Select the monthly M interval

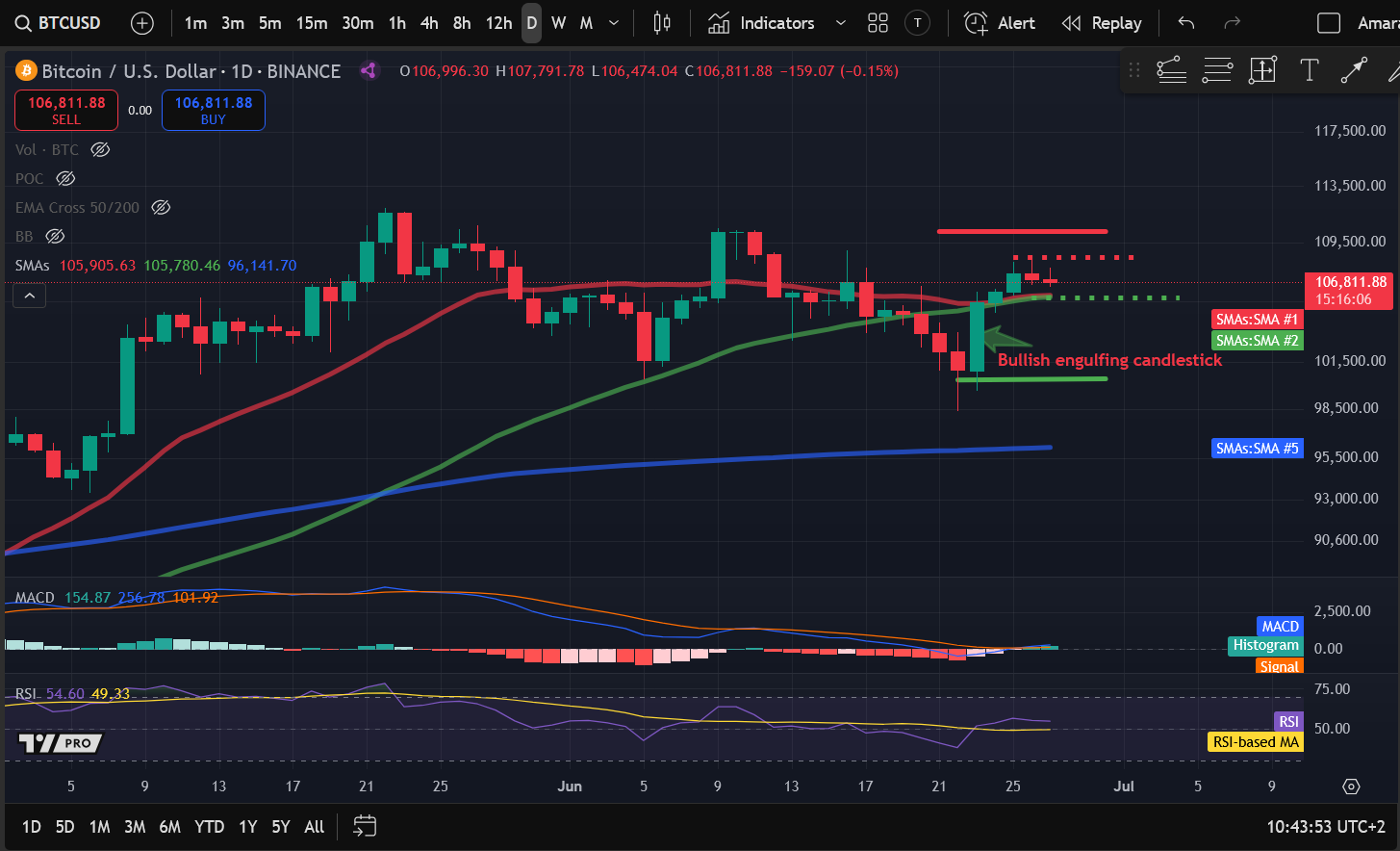(x=586, y=23)
